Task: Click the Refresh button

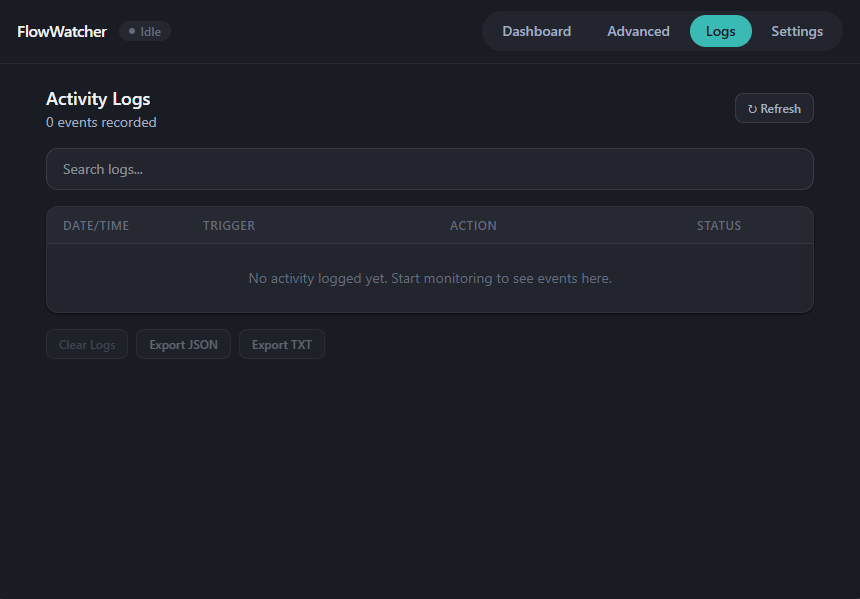Action: click(774, 108)
